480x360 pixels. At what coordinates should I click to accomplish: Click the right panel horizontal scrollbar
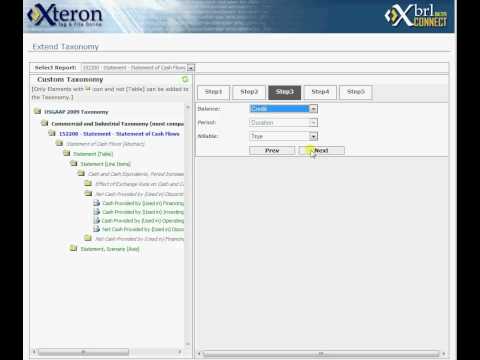(x=321, y=353)
